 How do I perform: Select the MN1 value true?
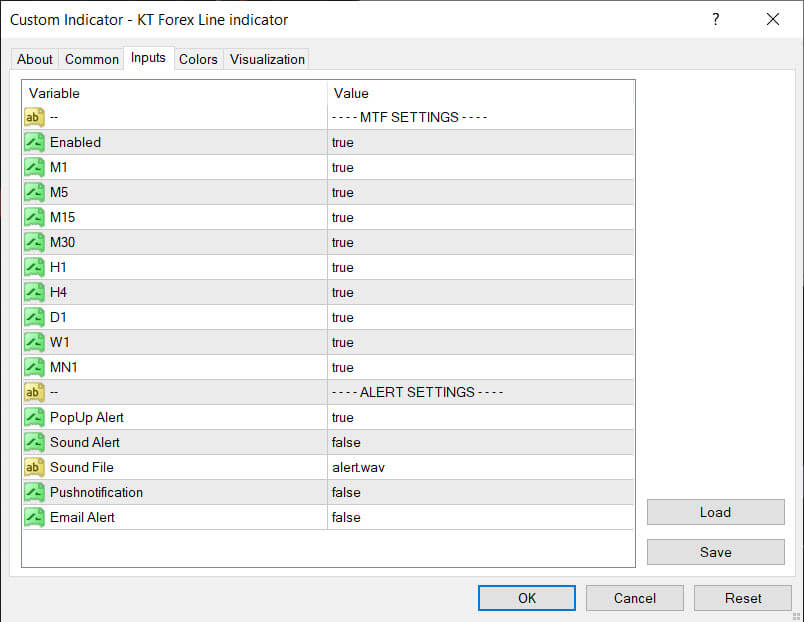(343, 368)
